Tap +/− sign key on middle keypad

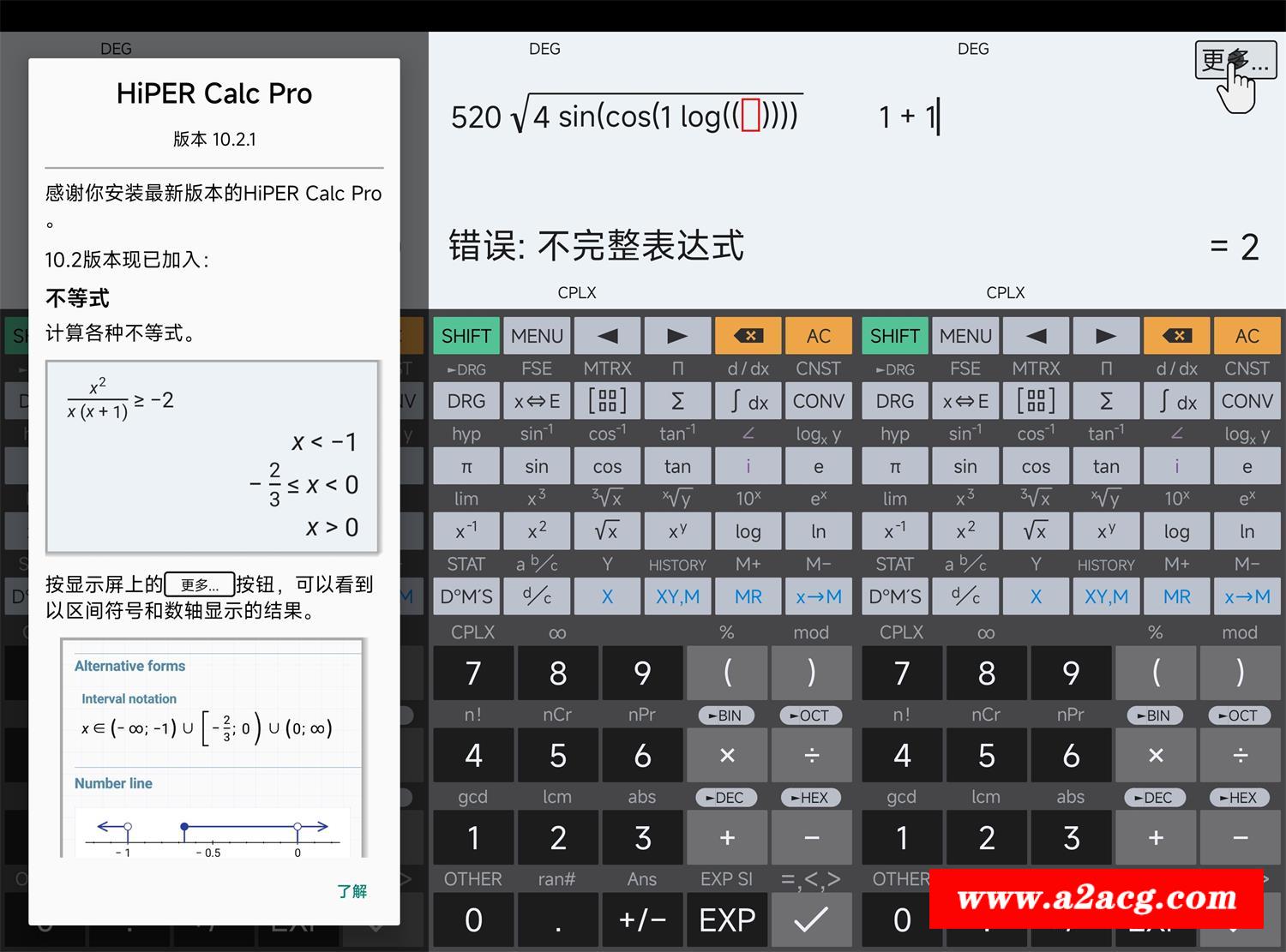tap(642, 919)
